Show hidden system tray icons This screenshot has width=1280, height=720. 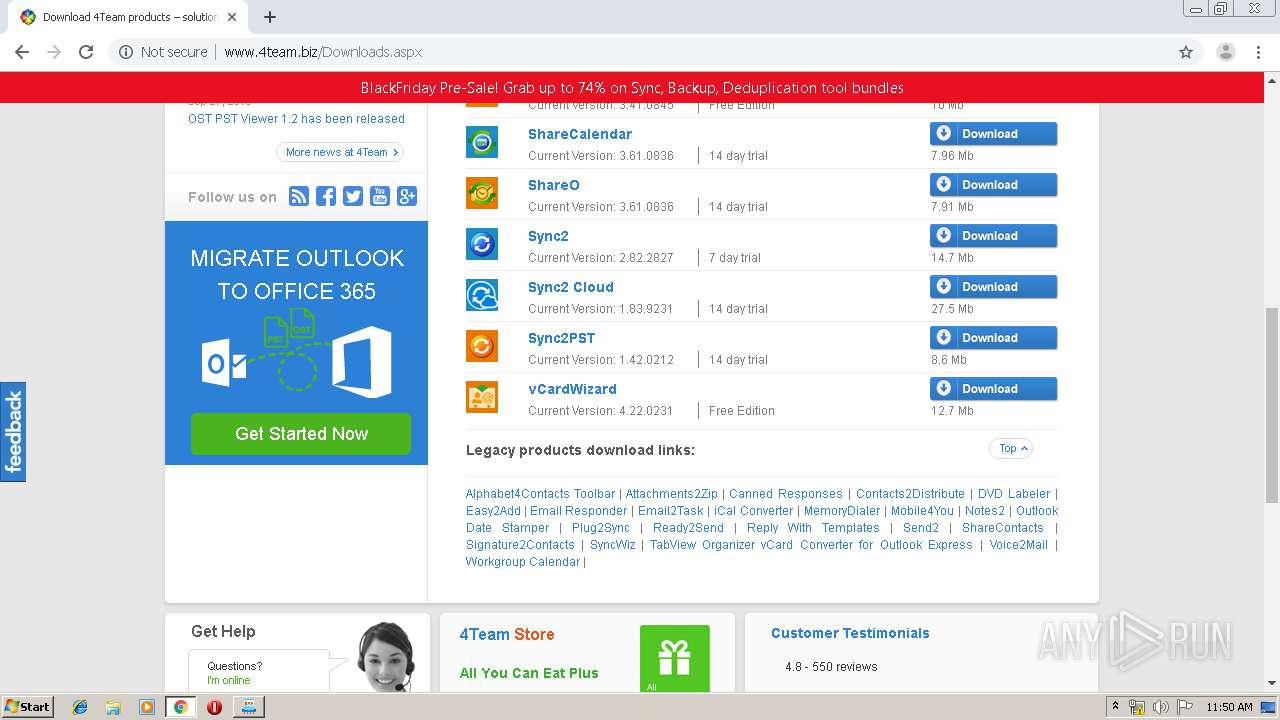[1115, 707]
